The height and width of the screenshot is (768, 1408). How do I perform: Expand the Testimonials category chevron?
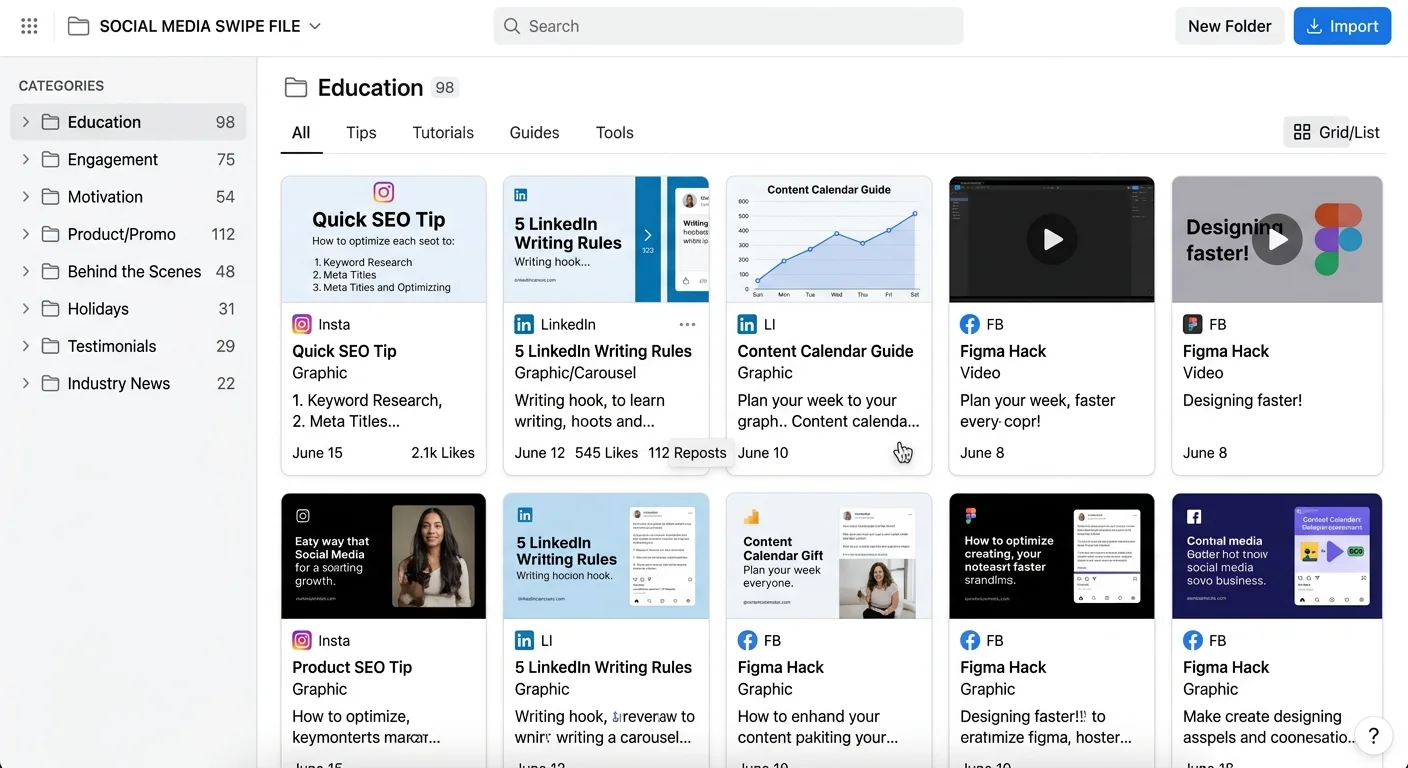tap(26, 346)
